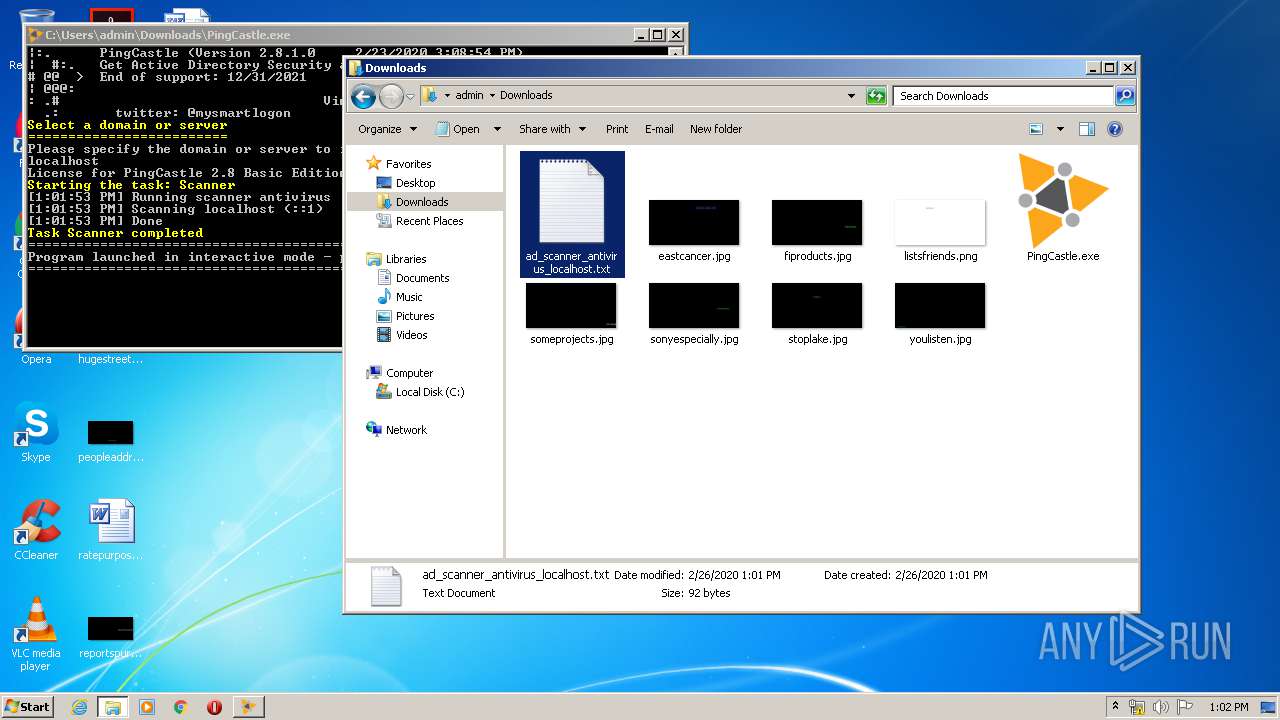This screenshot has height=720, width=1280.
Task: Open the recent pages dropdown arrow
Action: coord(410,97)
